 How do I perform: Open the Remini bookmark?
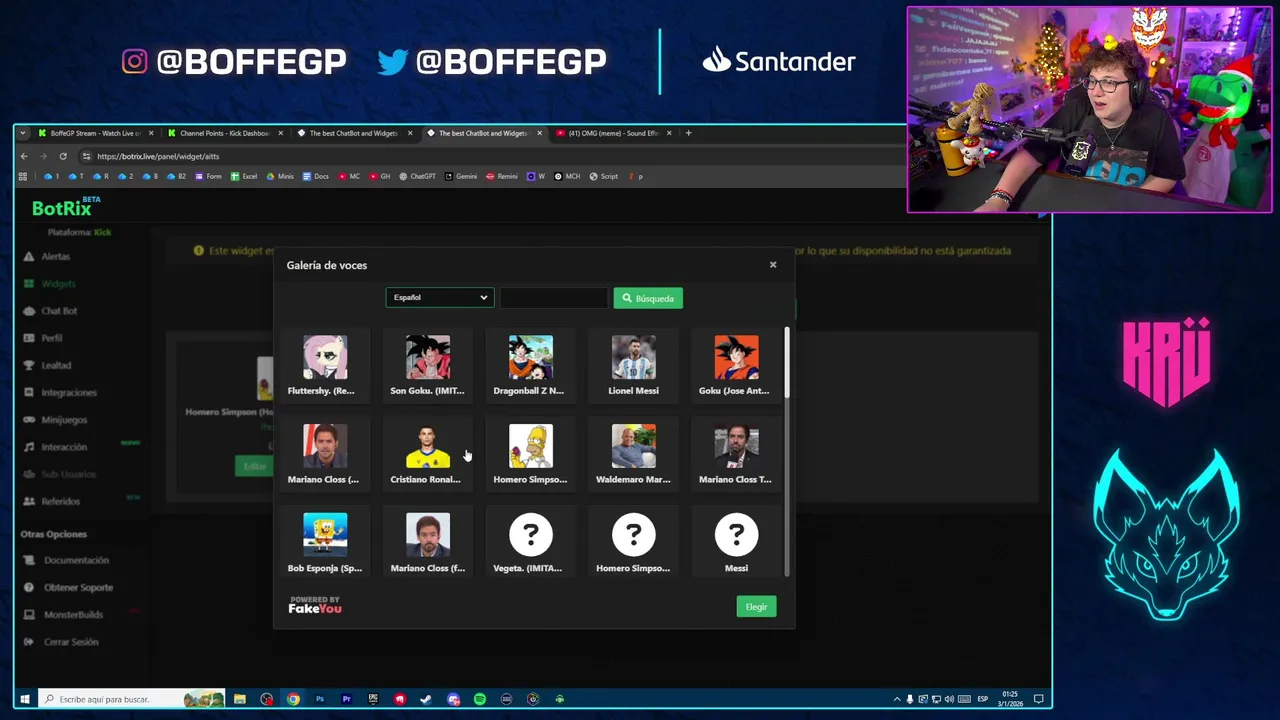click(x=502, y=176)
